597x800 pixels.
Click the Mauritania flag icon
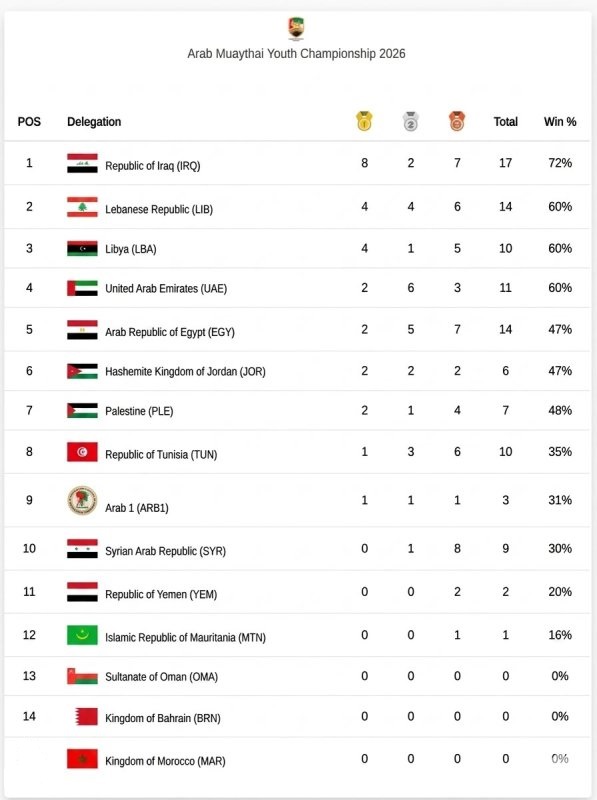point(82,635)
